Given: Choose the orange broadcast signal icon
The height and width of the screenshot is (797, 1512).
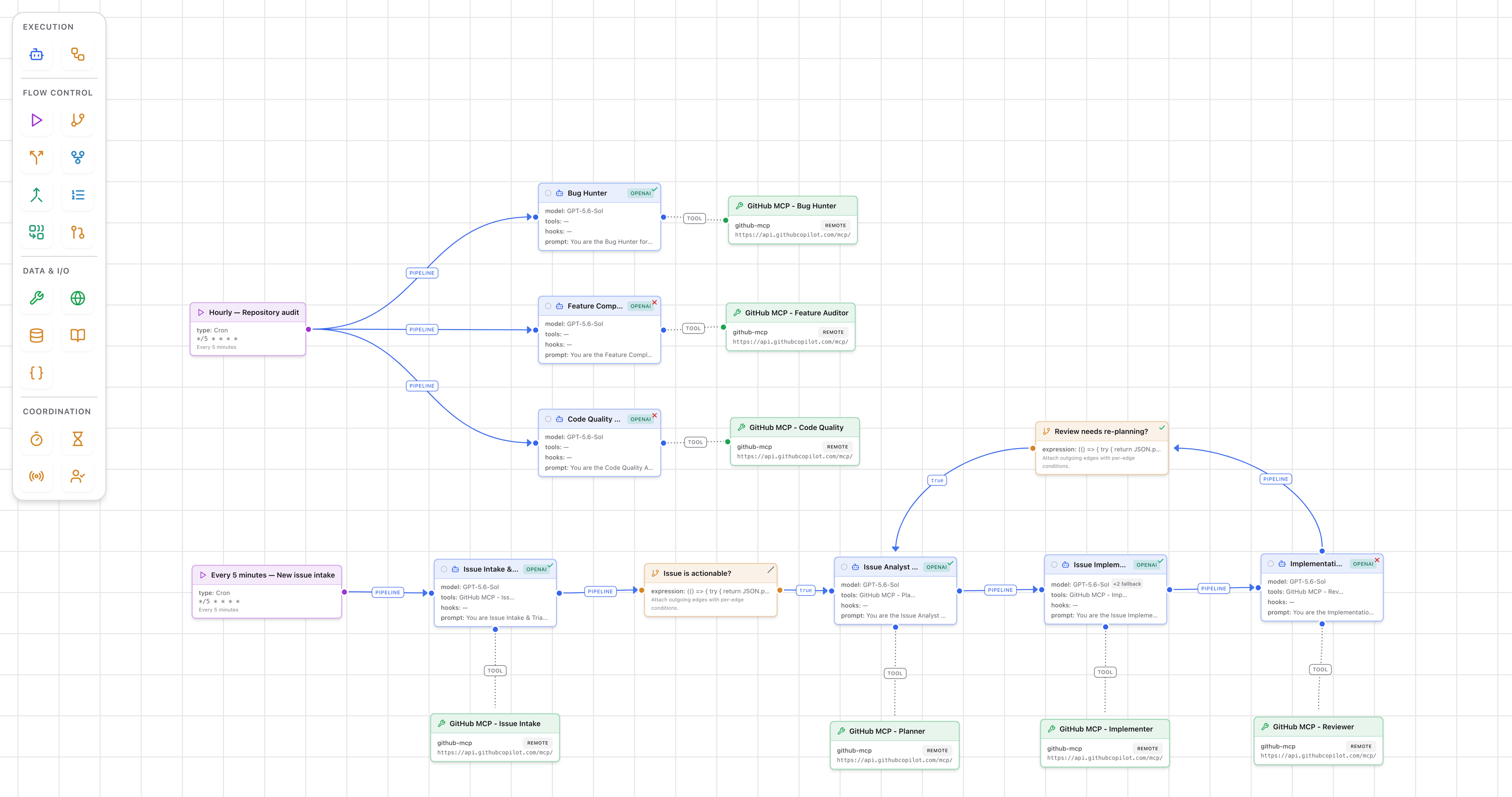Looking at the screenshot, I should click(x=36, y=476).
